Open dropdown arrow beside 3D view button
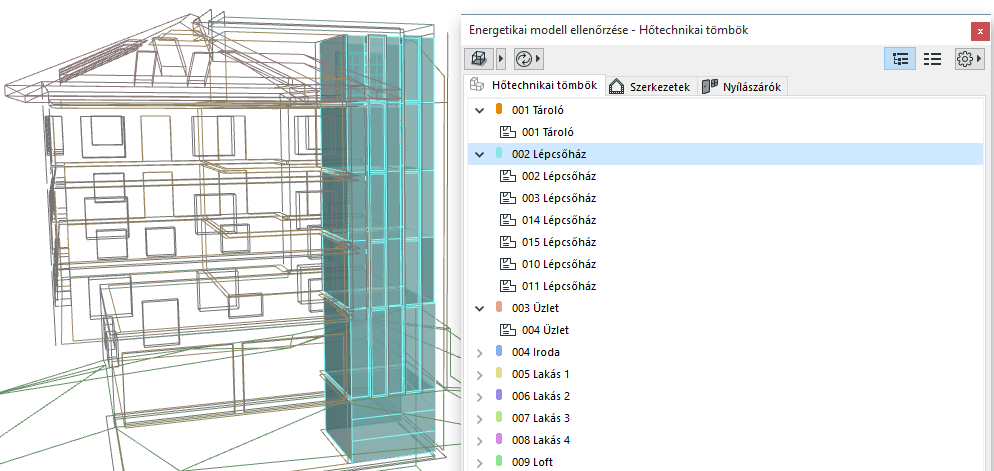Viewport: 994px width, 471px height. [x=501, y=59]
